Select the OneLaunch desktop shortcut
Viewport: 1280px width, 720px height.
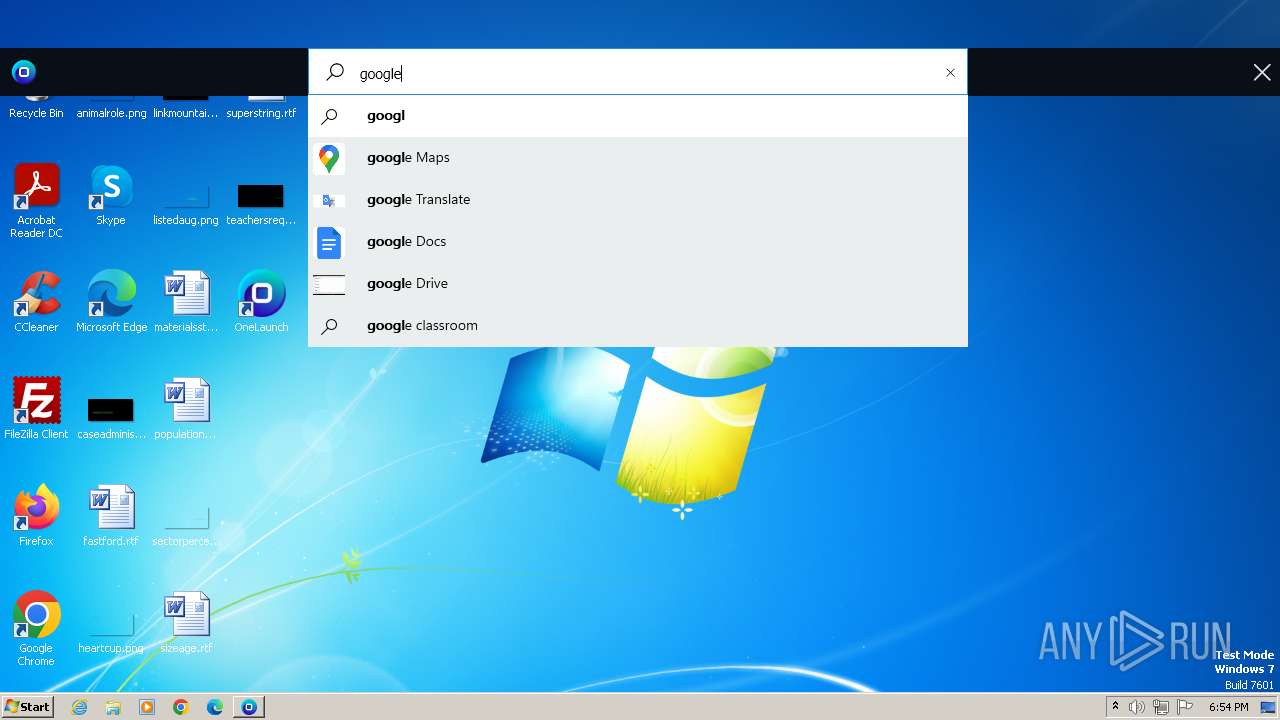tap(261, 302)
